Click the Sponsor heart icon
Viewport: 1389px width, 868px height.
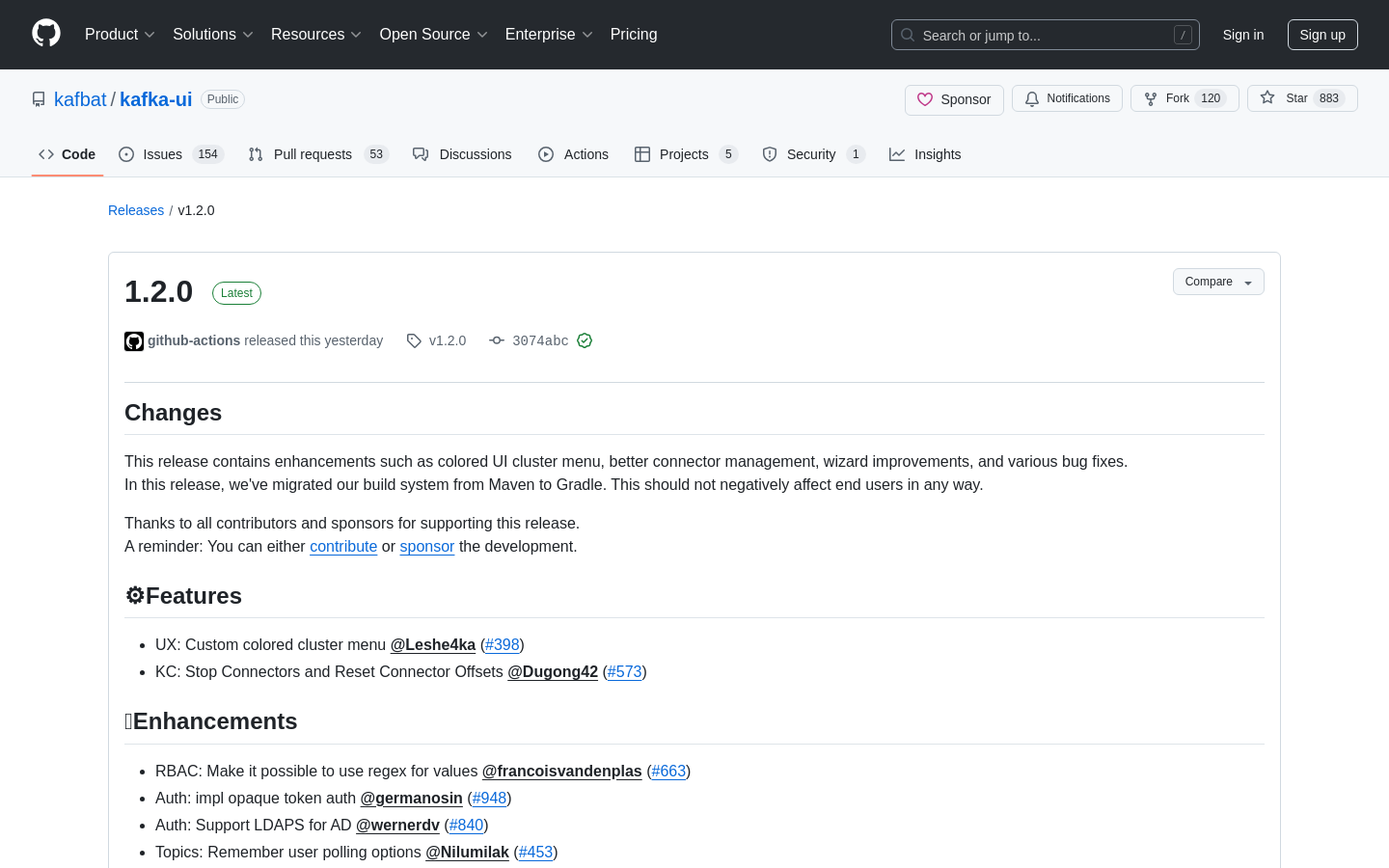pyautogui.click(x=925, y=99)
